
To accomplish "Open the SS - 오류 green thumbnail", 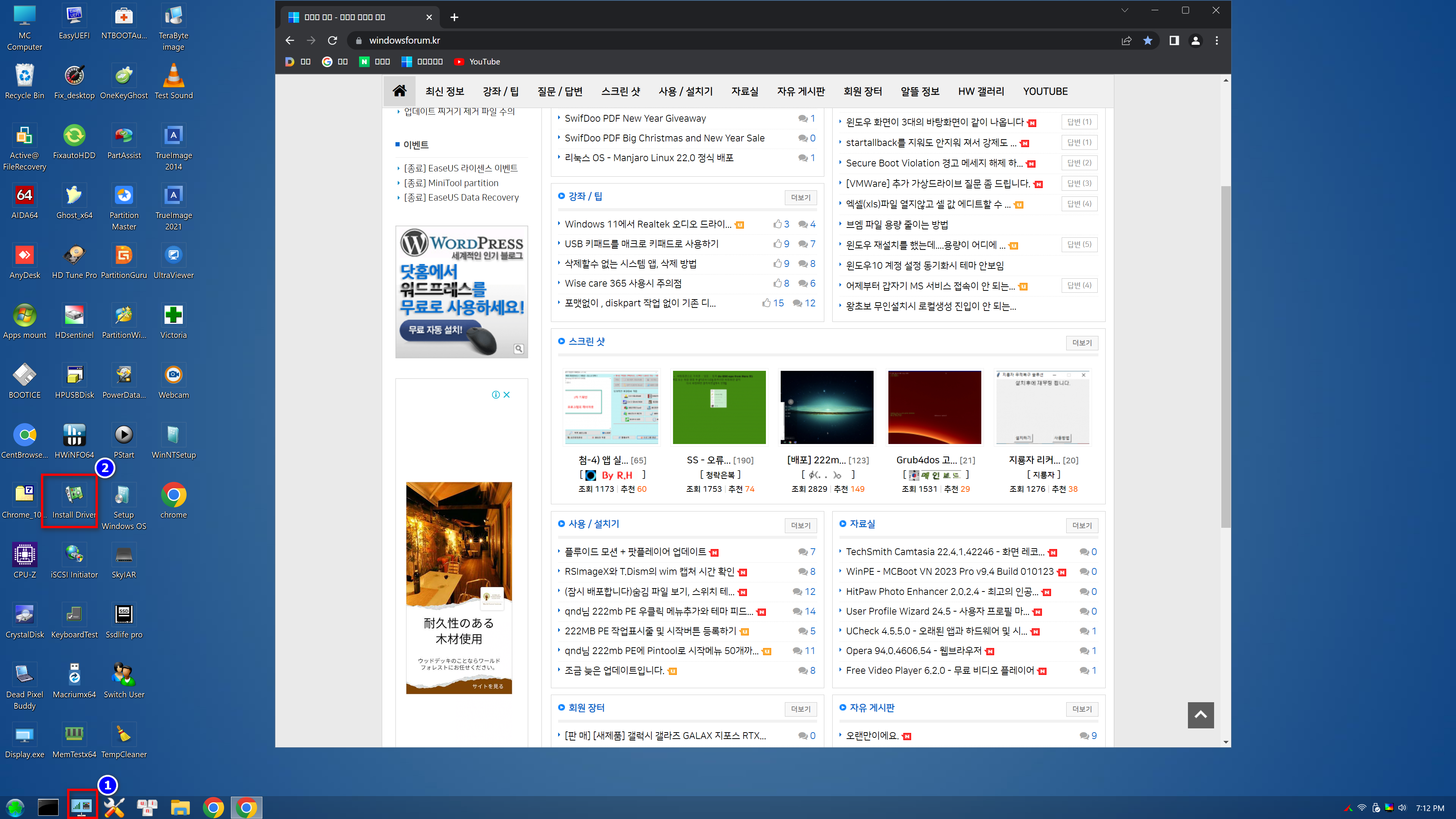I will coord(719,407).
